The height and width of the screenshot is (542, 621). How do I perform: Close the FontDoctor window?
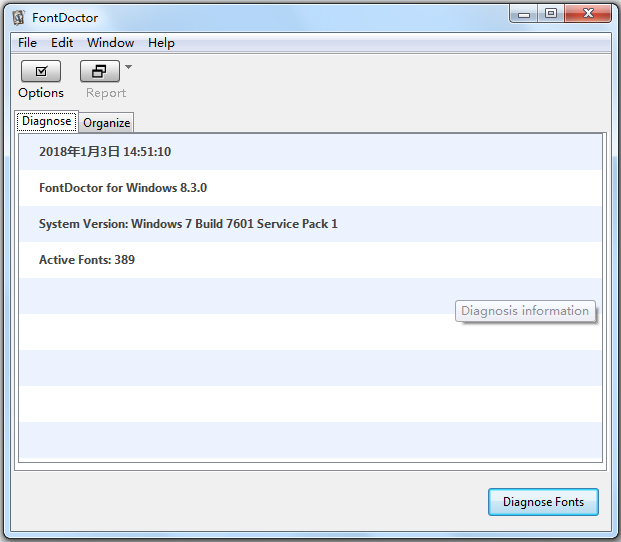(588, 14)
